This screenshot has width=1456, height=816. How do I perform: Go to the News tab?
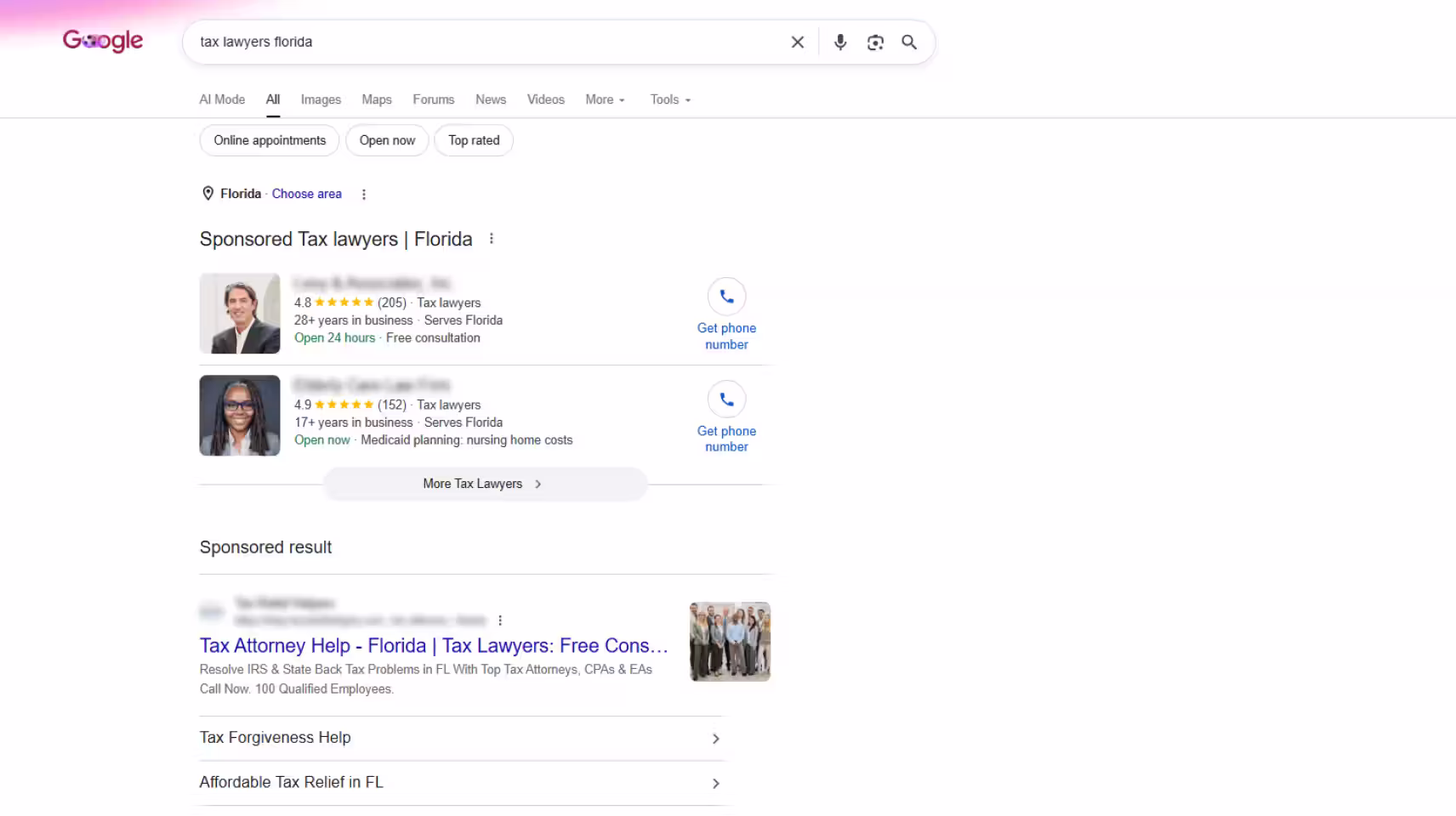point(491,99)
